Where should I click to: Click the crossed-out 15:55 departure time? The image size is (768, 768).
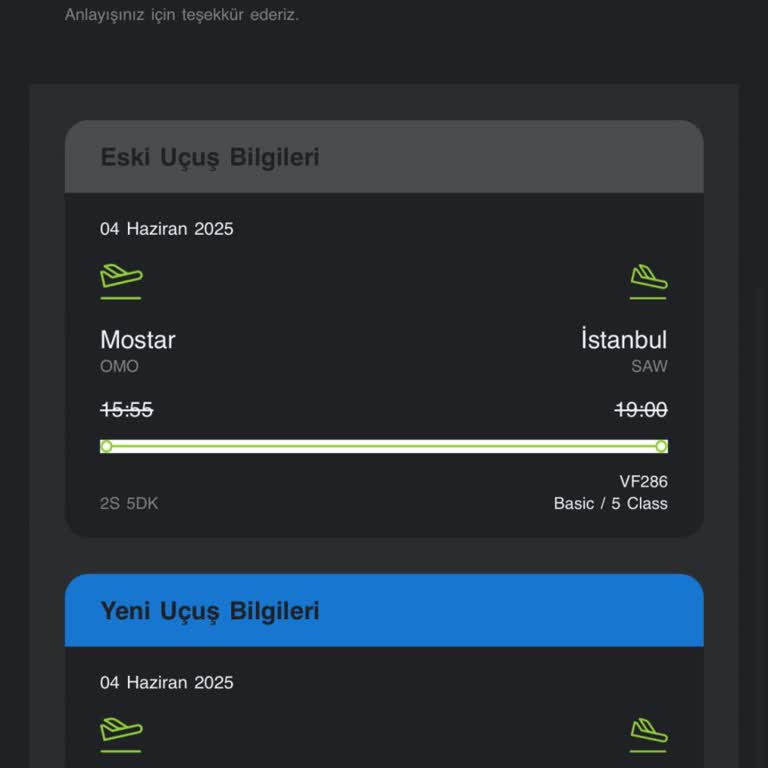tap(127, 410)
